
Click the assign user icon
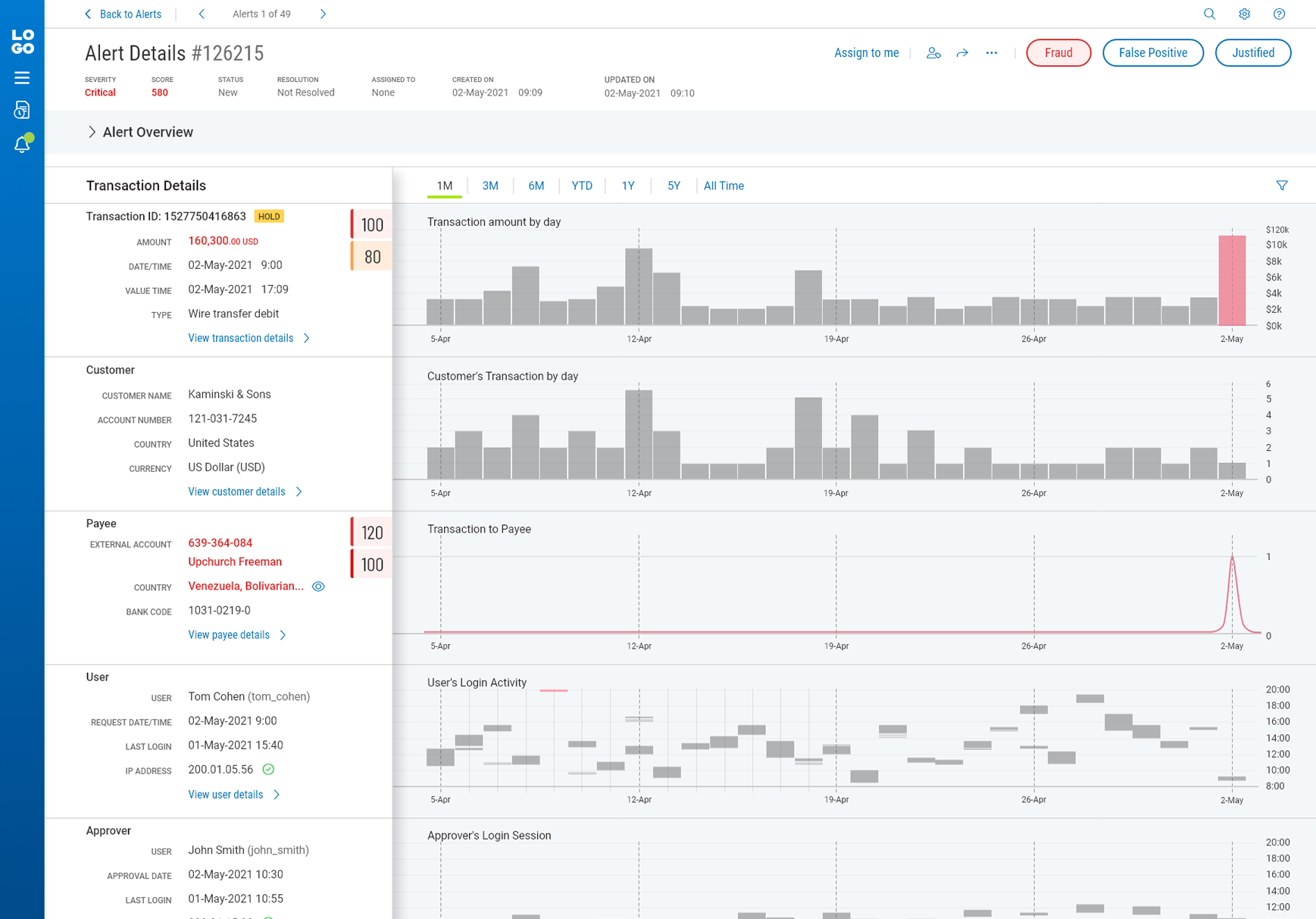933,53
